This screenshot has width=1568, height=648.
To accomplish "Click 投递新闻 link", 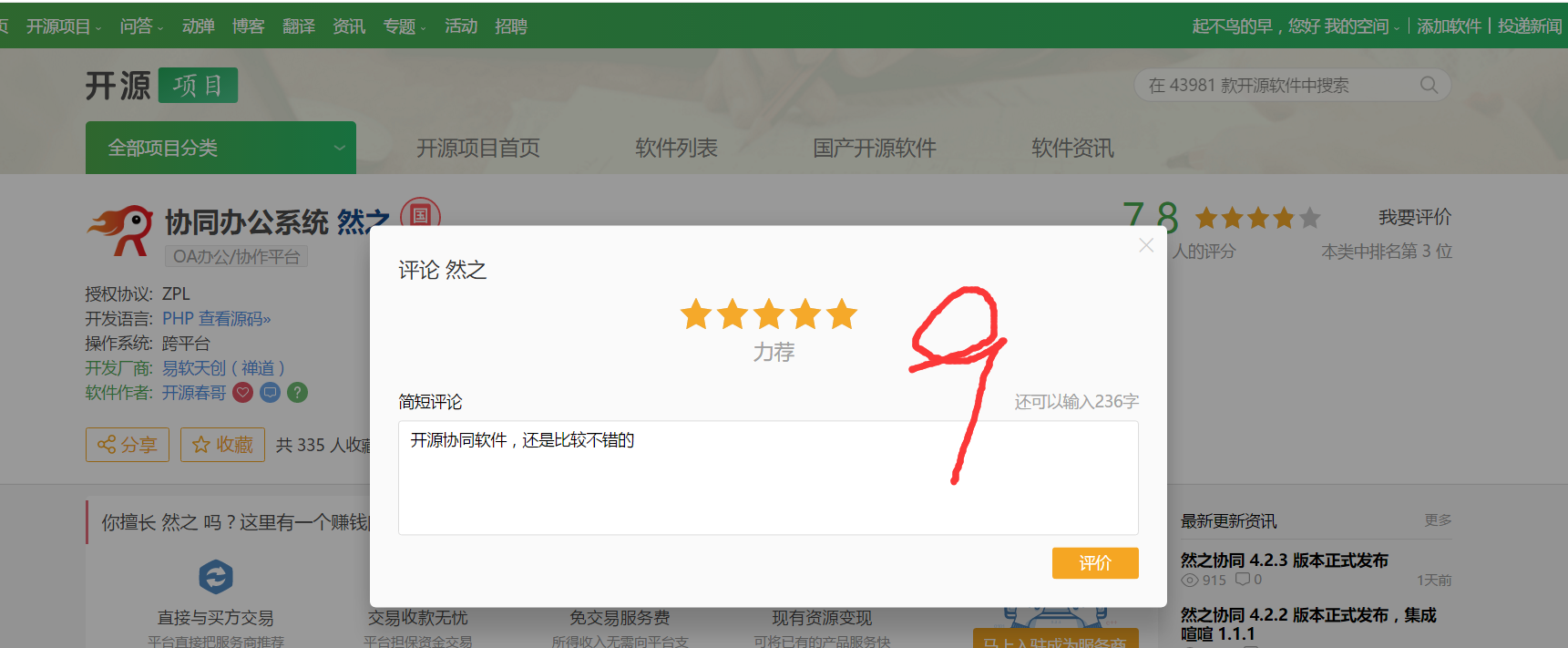I will coord(1530,26).
